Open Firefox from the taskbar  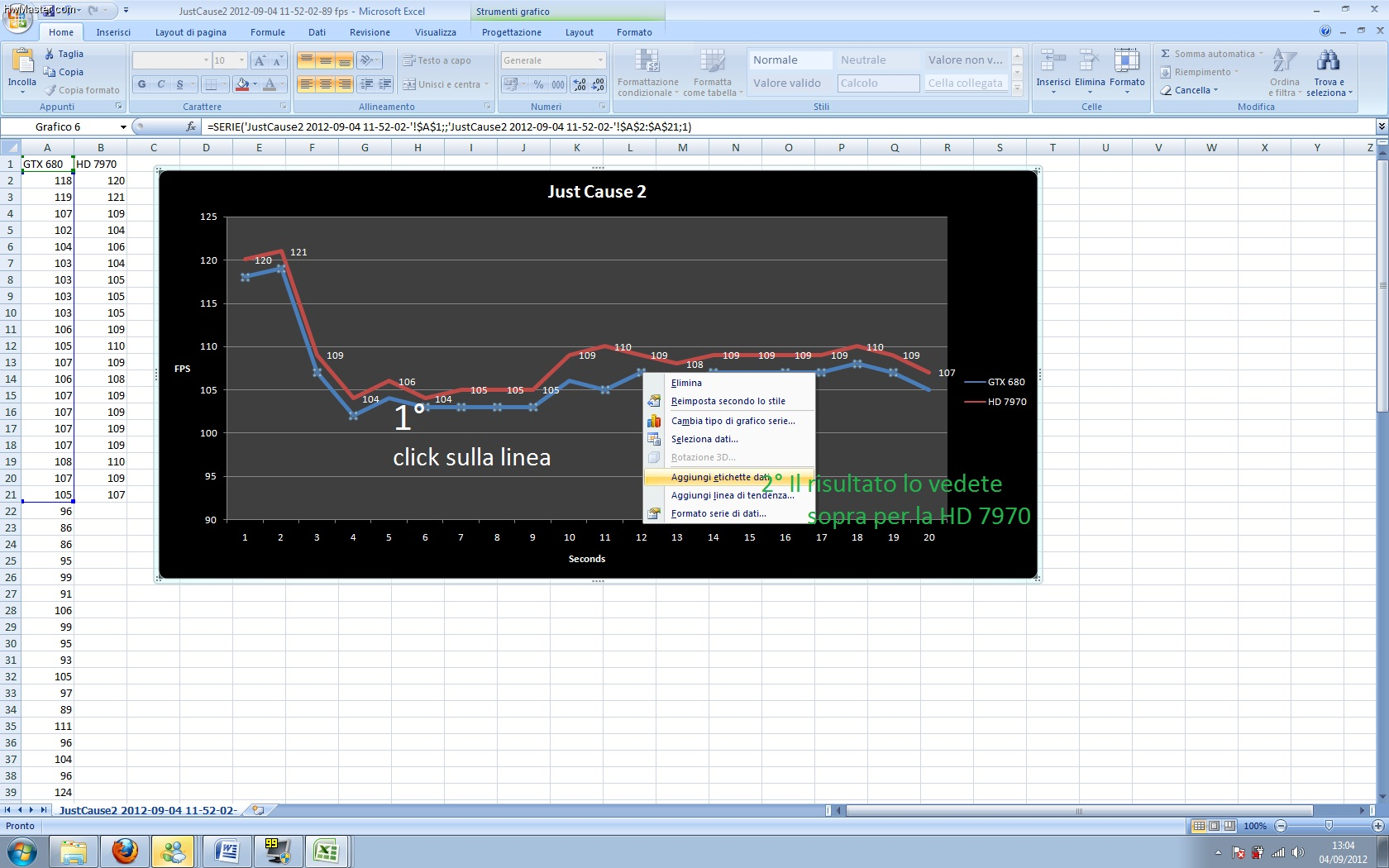125,851
